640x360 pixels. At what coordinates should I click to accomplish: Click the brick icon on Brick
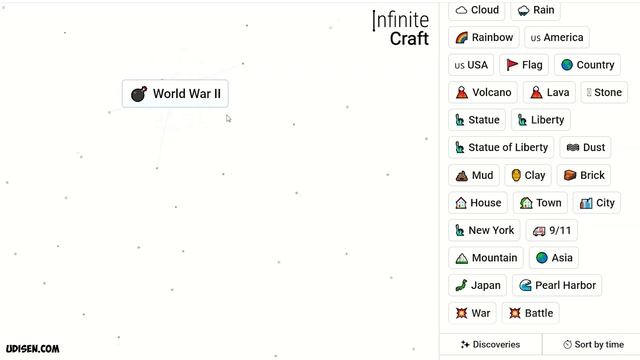click(x=570, y=175)
